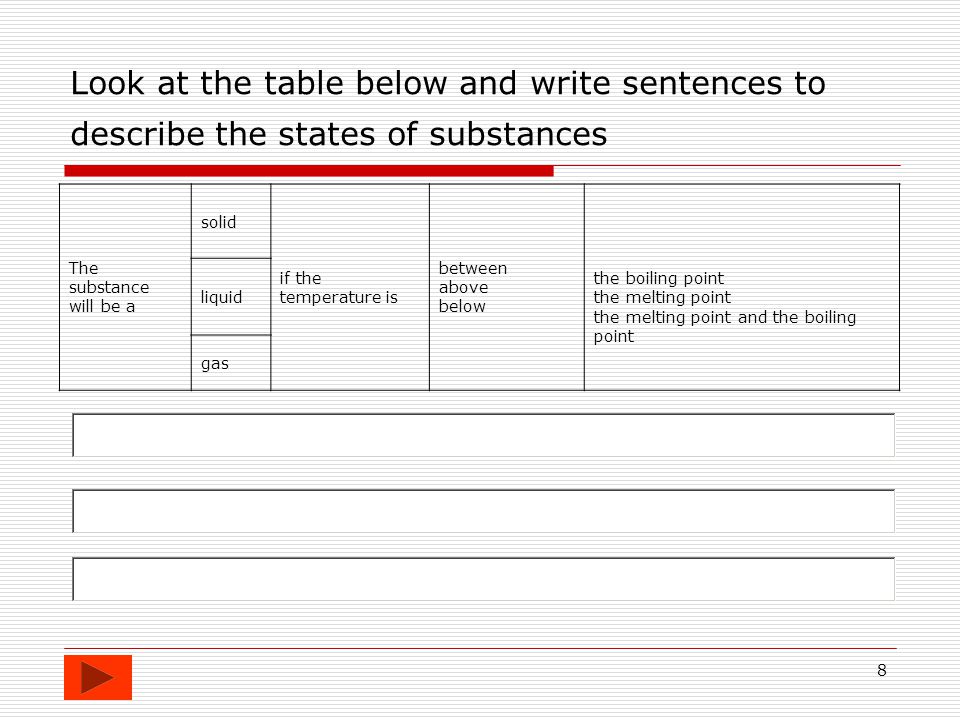
Task: Click the word 'below' in the table
Action: pos(462,306)
